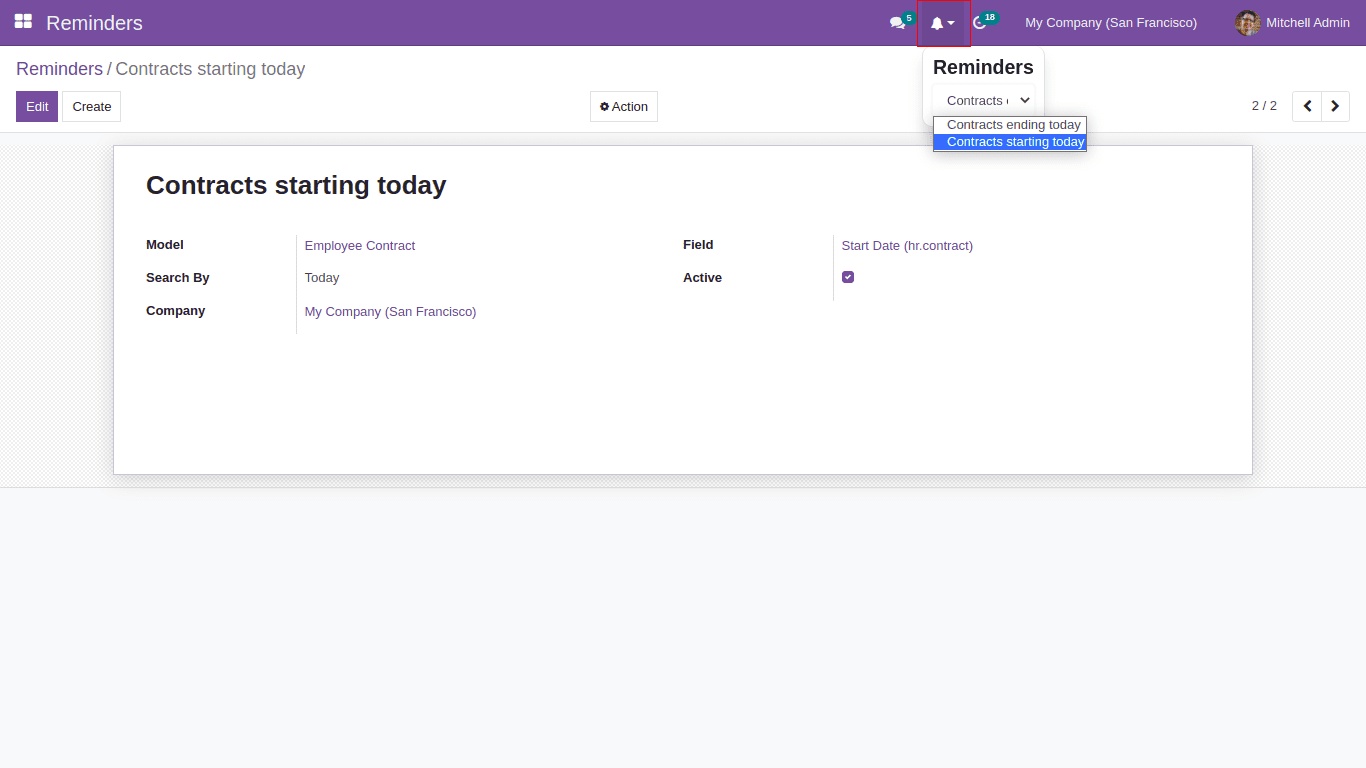This screenshot has width=1366, height=768.
Task: Click the Edit button
Action: point(36,106)
